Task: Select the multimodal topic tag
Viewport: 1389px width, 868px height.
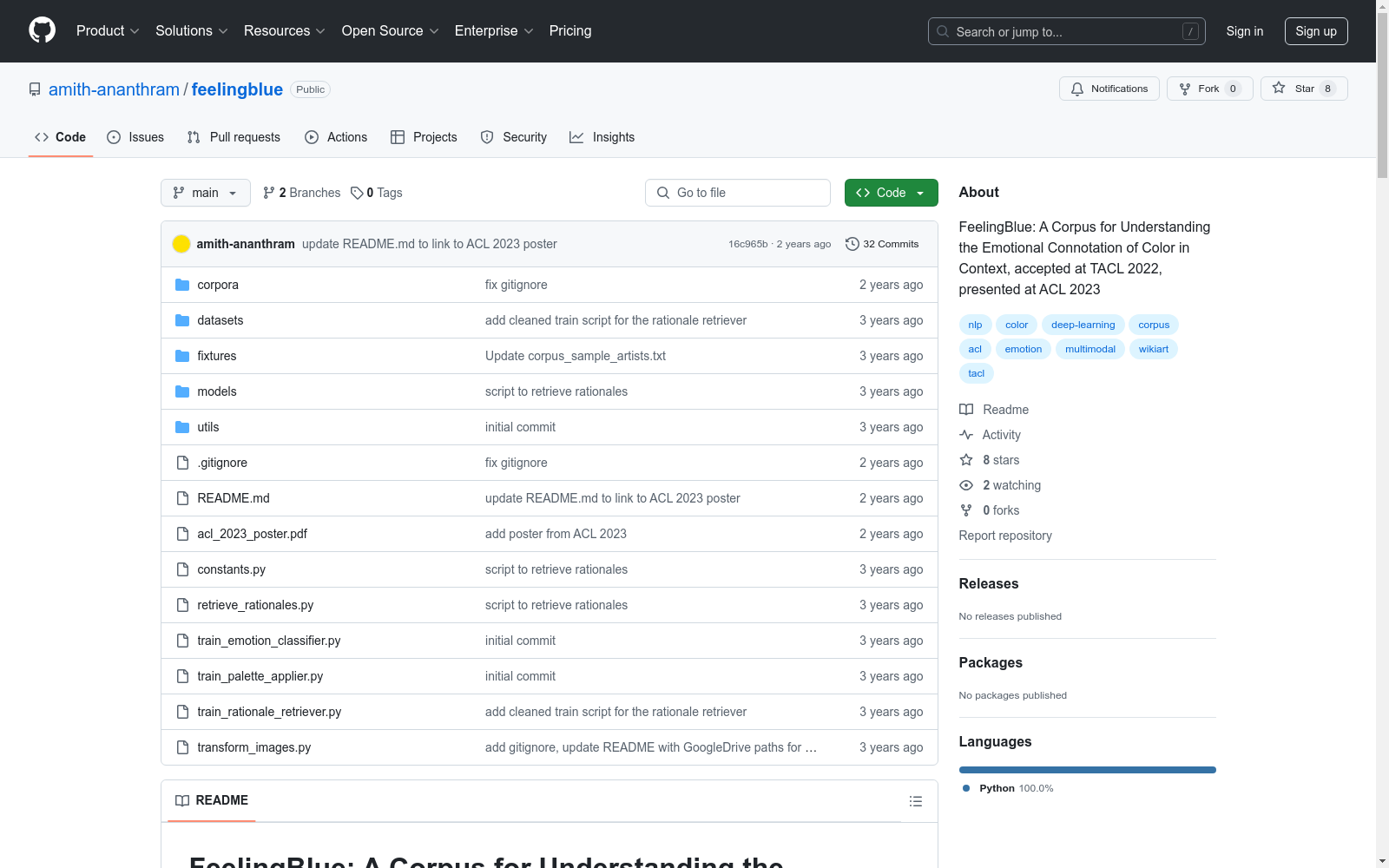Action: tap(1090, 349)
